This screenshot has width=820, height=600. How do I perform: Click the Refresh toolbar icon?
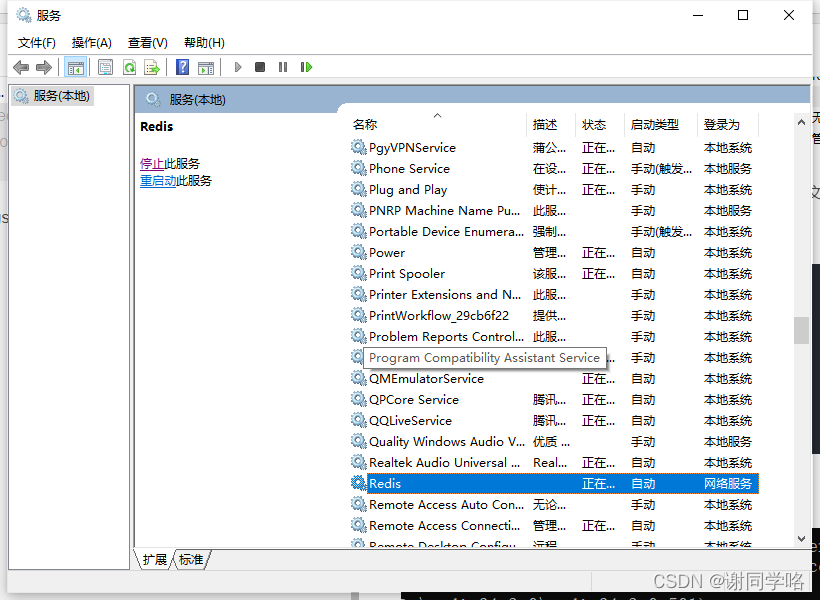click(129, 67)
